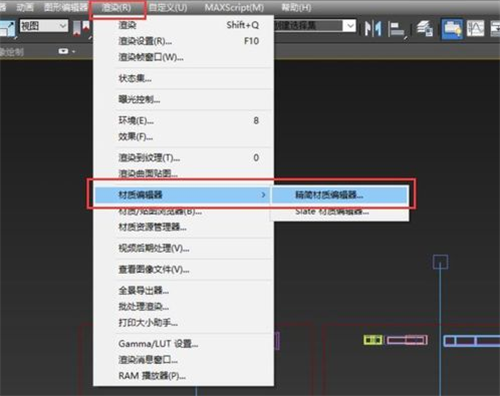
Task: Select the blue rectangle object in viewport
Action: click(x=471, y=341)
